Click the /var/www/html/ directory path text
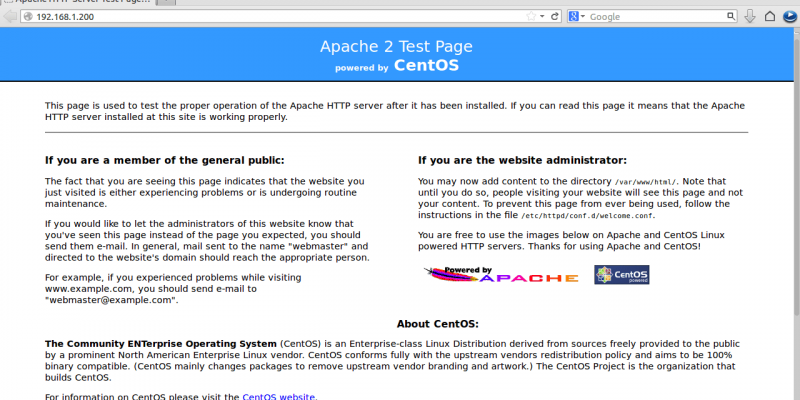 (x=645, y=182)
